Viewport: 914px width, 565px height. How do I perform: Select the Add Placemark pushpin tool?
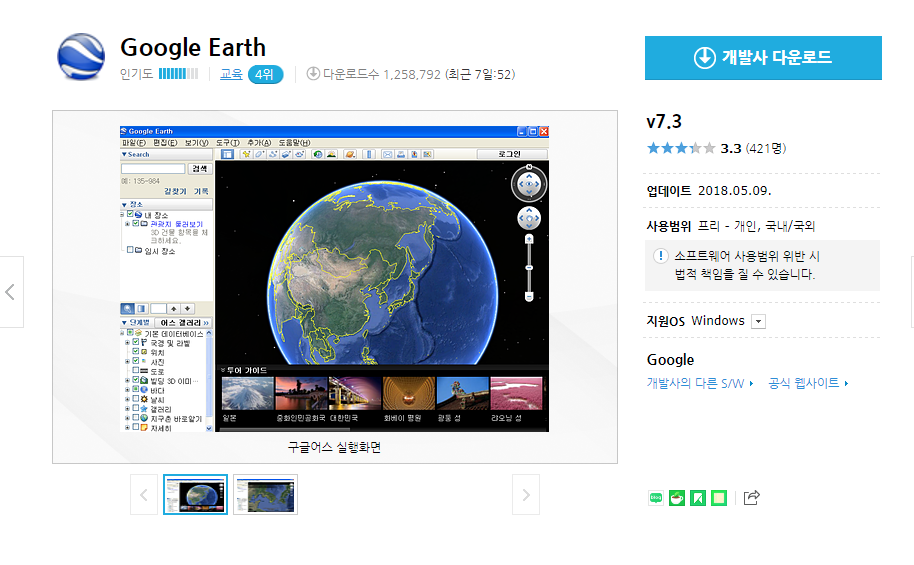click(x=247, y=154)
